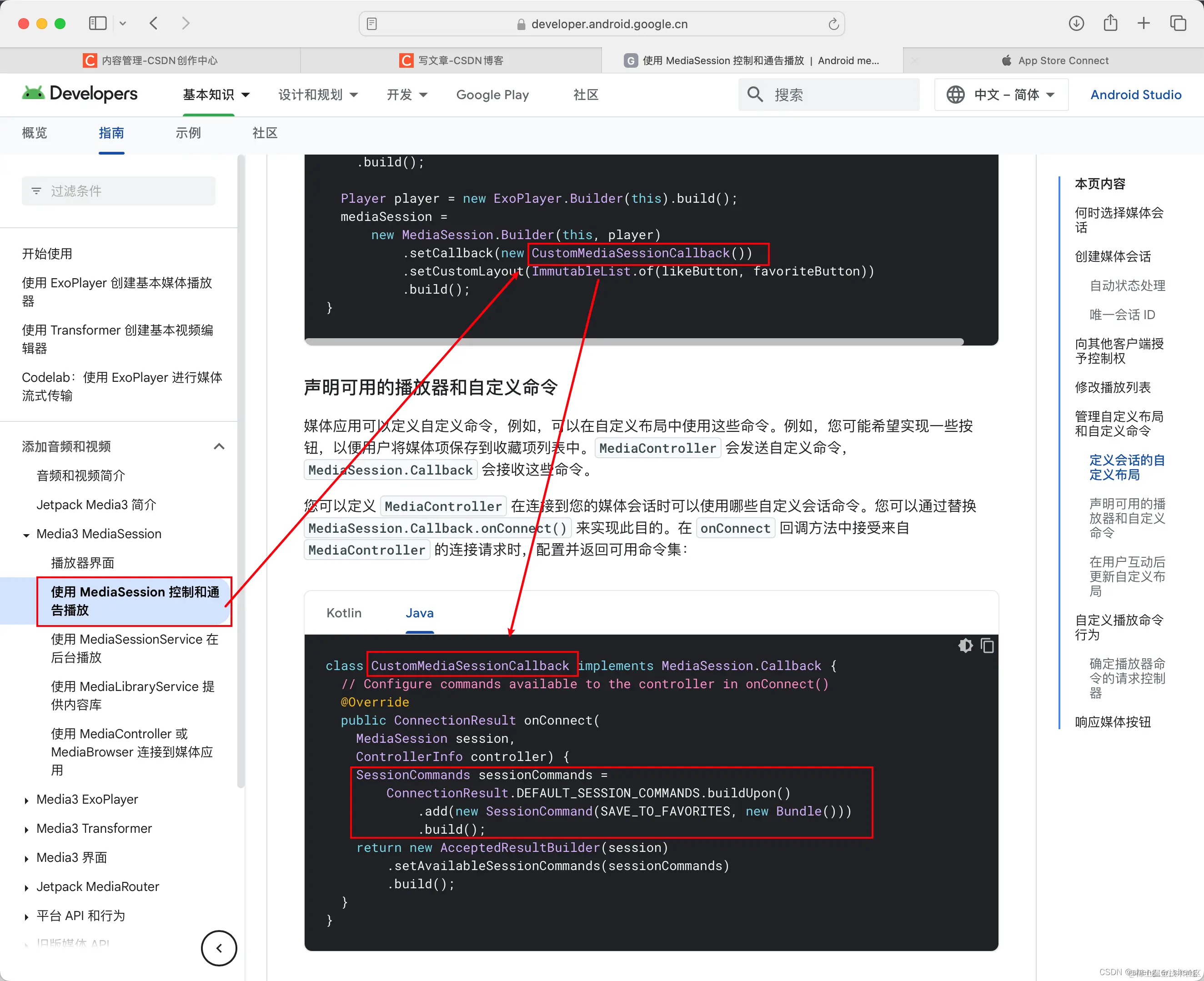Click the Safari share icon
Image resolution: width=1204 pixels, height=981 pixels.
1110,23
